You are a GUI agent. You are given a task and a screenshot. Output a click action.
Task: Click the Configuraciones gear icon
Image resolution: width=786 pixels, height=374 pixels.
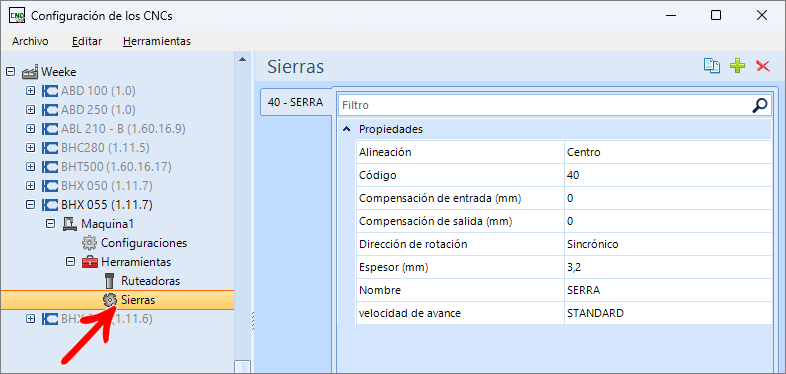click(89, 243)
